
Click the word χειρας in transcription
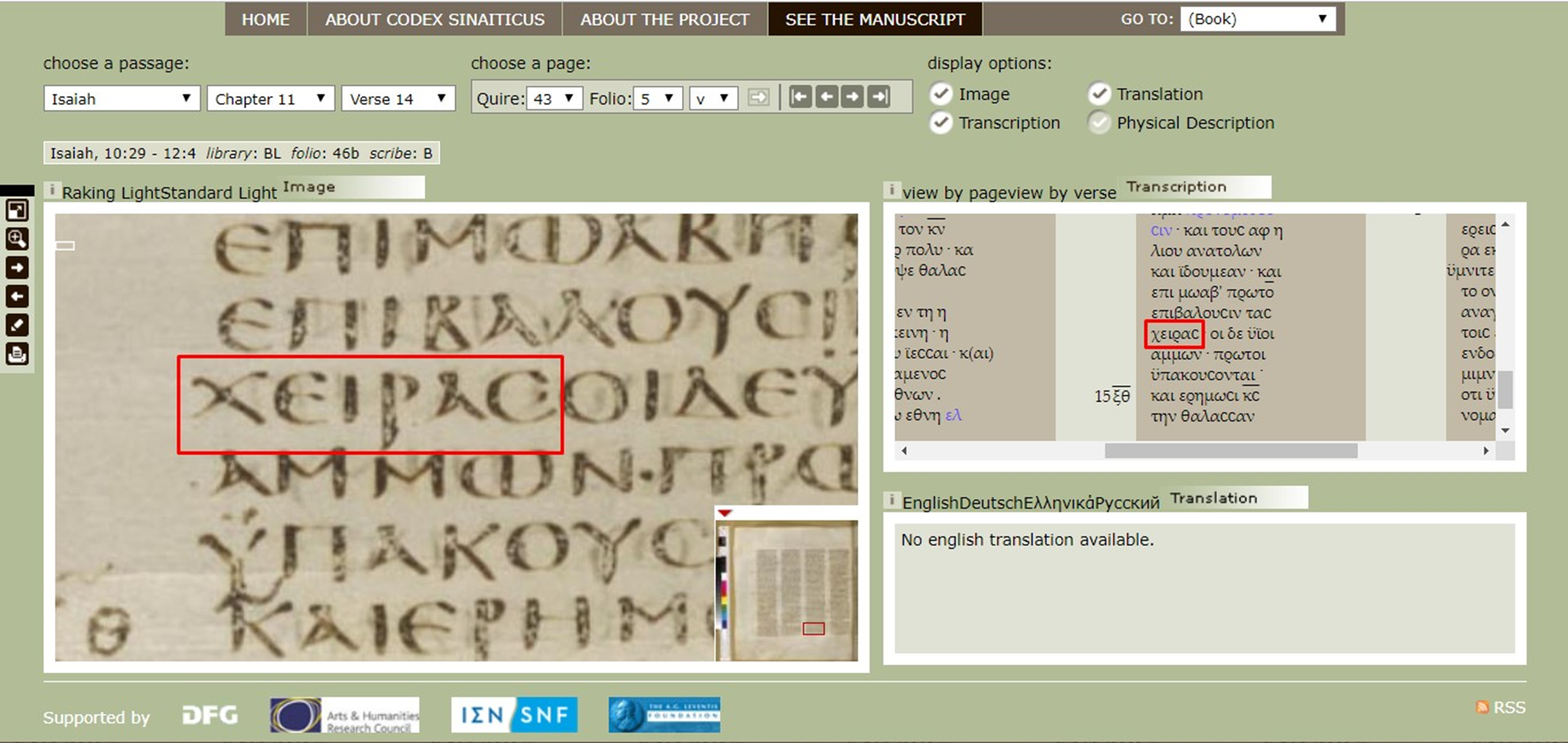pos(1175,334)
